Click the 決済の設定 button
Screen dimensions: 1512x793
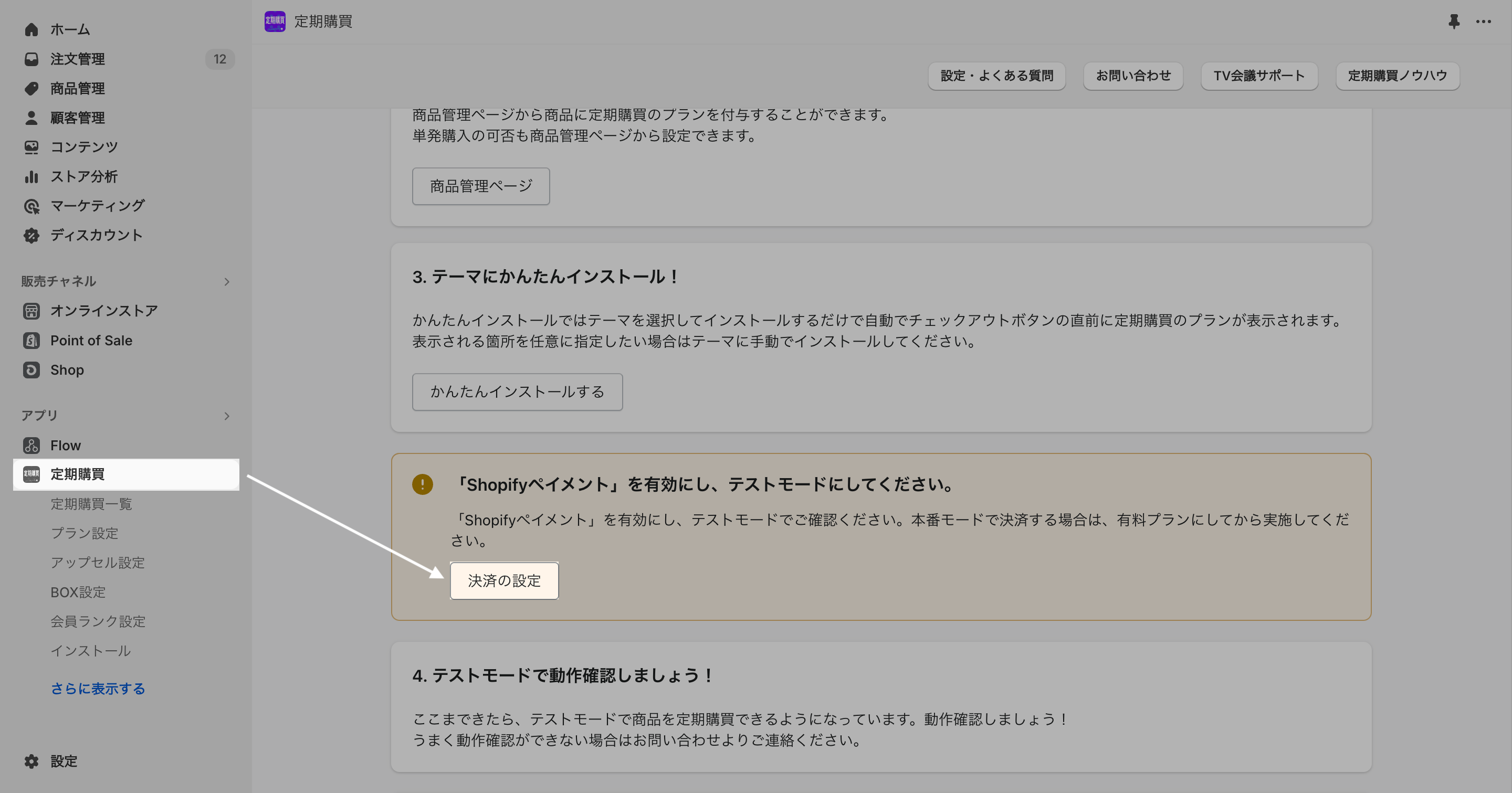(503, 580)
